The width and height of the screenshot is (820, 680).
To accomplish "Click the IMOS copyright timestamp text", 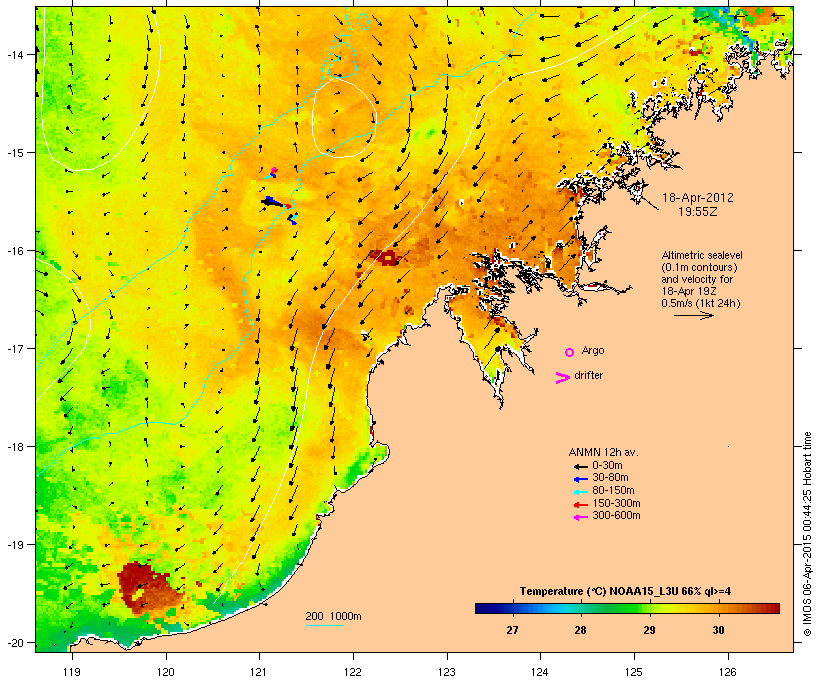I will 807,534.
